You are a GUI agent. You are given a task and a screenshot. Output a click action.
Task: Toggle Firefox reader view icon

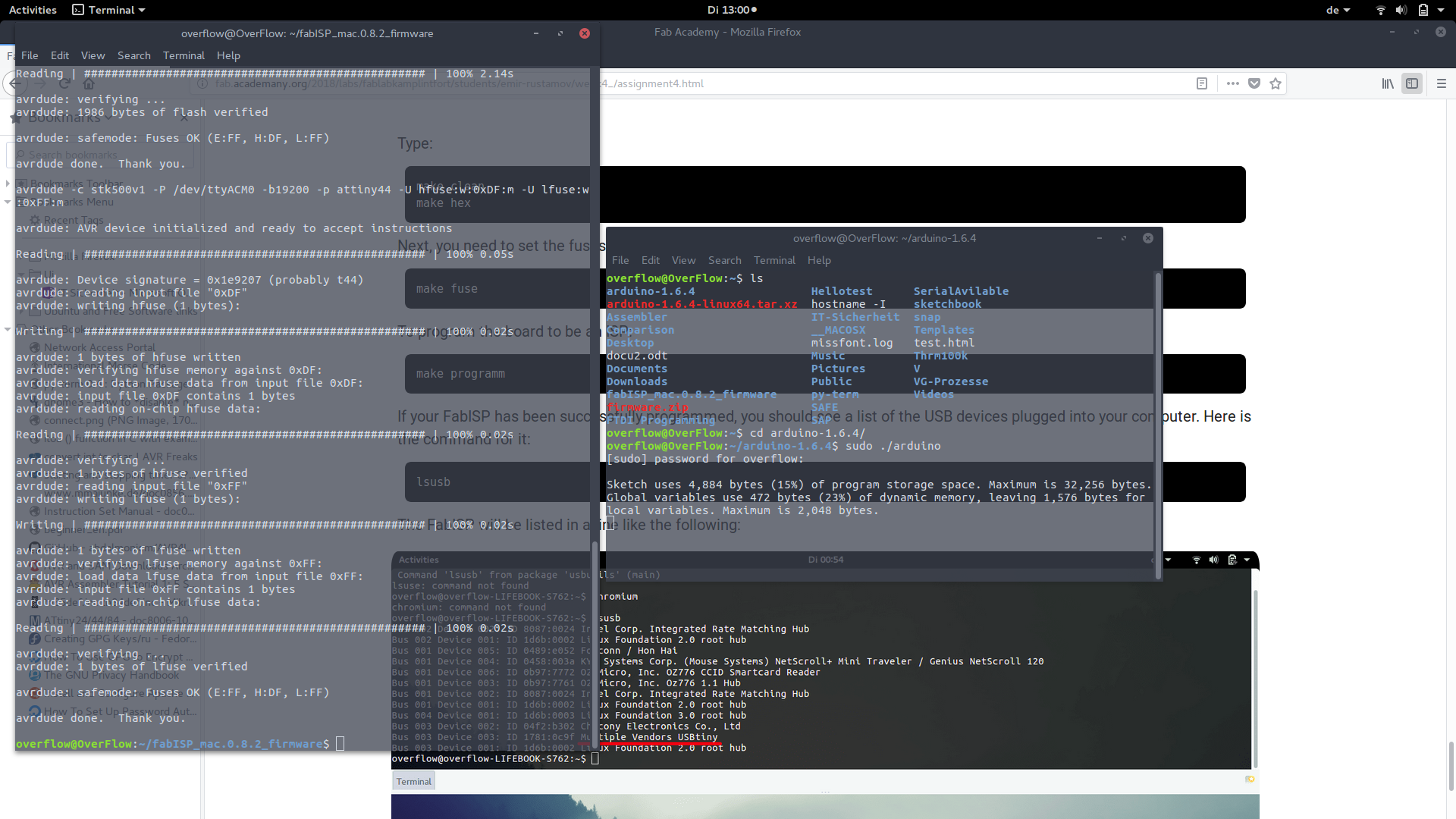tap(1202, 83)
